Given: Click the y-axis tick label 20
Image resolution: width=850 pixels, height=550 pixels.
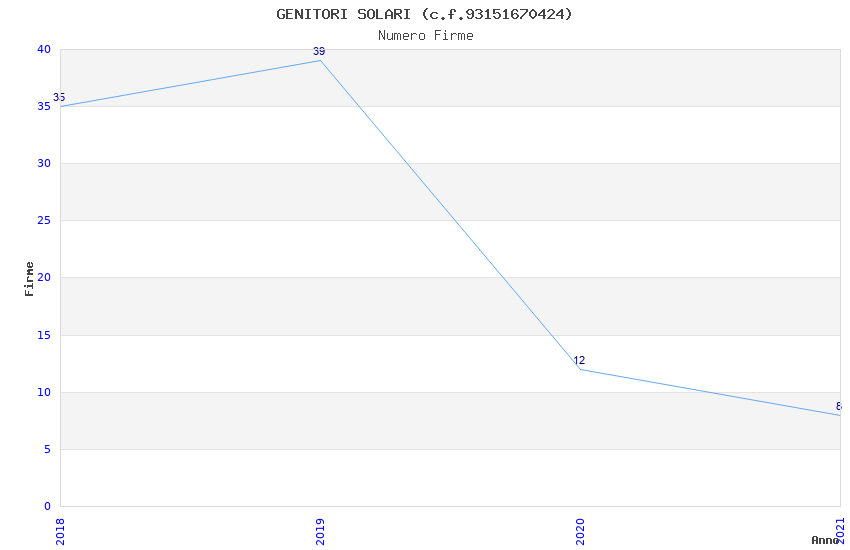Looking at the screenshot, I should point(43,278).
